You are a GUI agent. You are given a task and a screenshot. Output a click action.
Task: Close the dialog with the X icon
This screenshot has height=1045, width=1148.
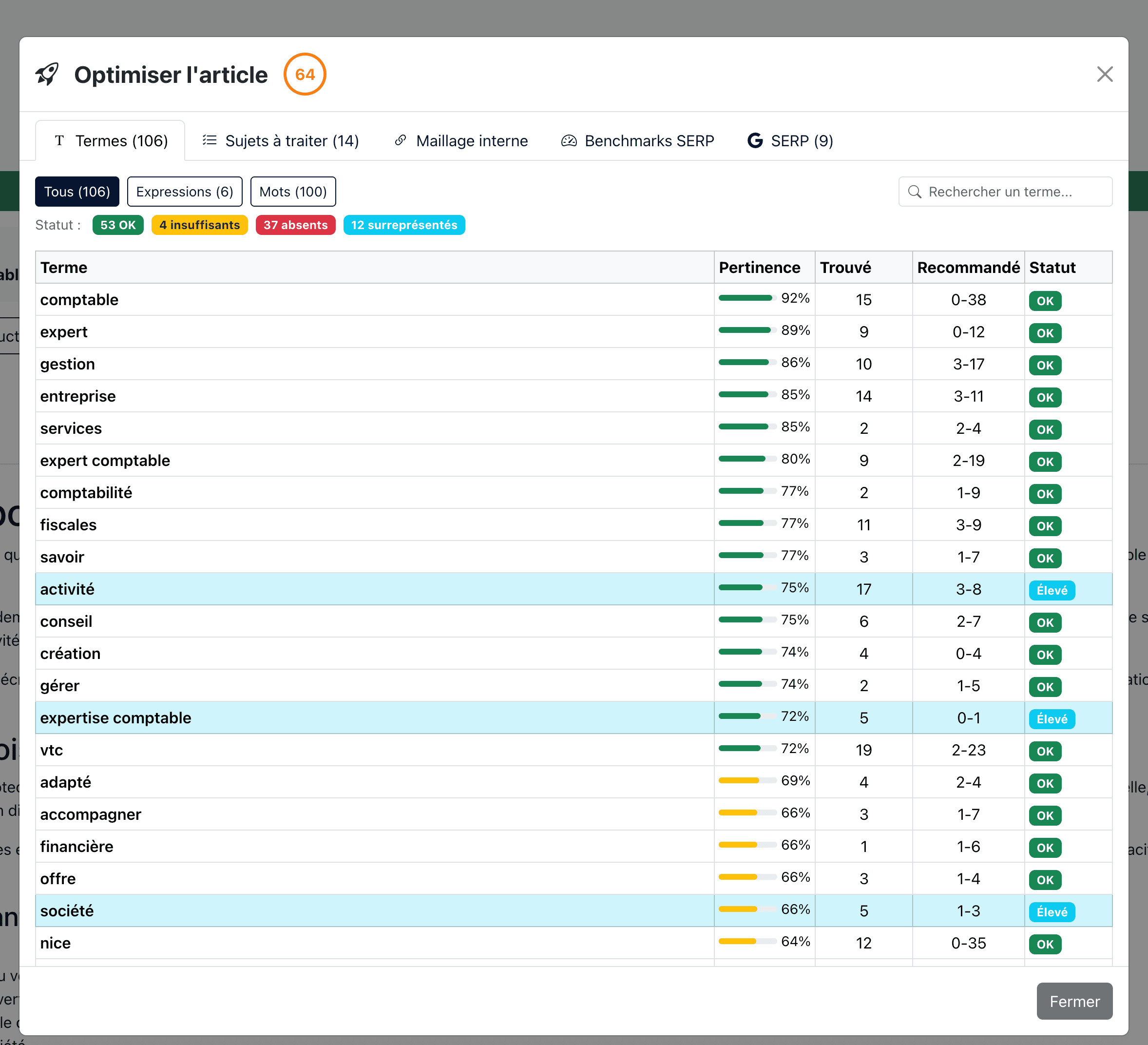[x=1104, y=74]
